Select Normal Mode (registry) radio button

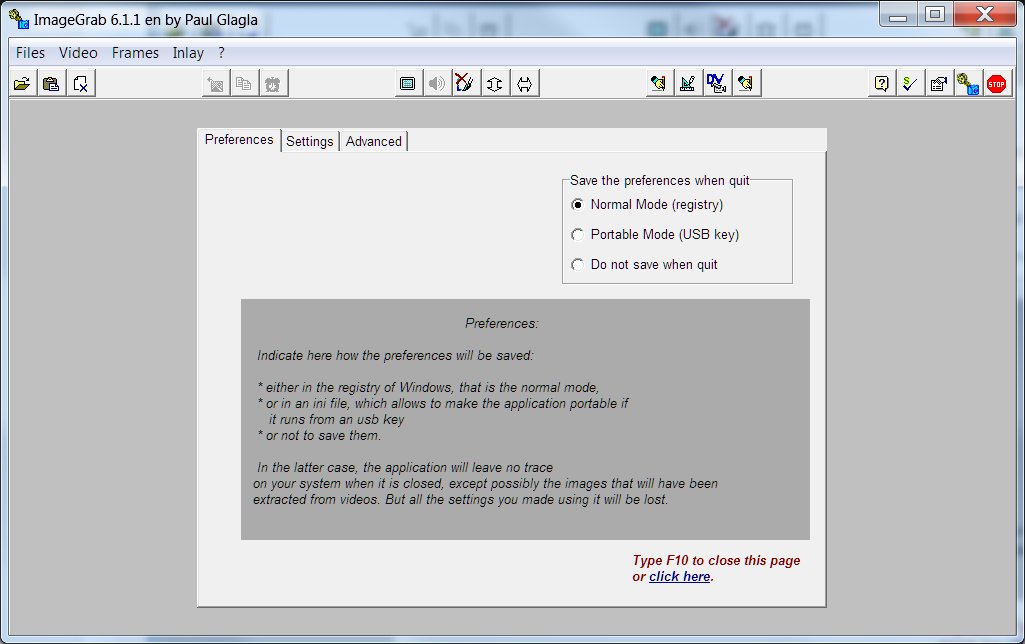(577, 205)
